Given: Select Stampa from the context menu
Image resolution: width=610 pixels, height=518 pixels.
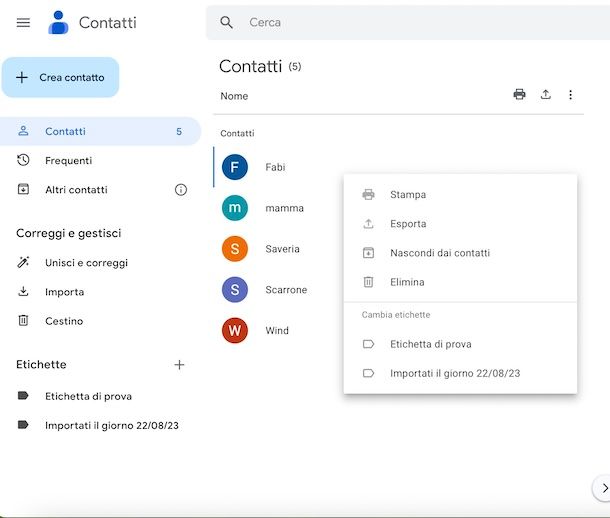Looking at the screenshot, I should [x=408, y=195].
